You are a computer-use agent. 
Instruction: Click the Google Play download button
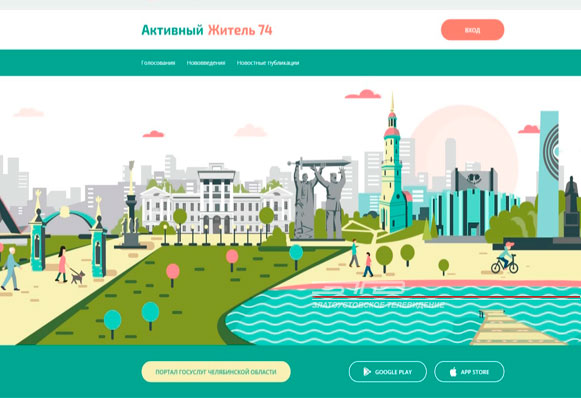point(388,372)
